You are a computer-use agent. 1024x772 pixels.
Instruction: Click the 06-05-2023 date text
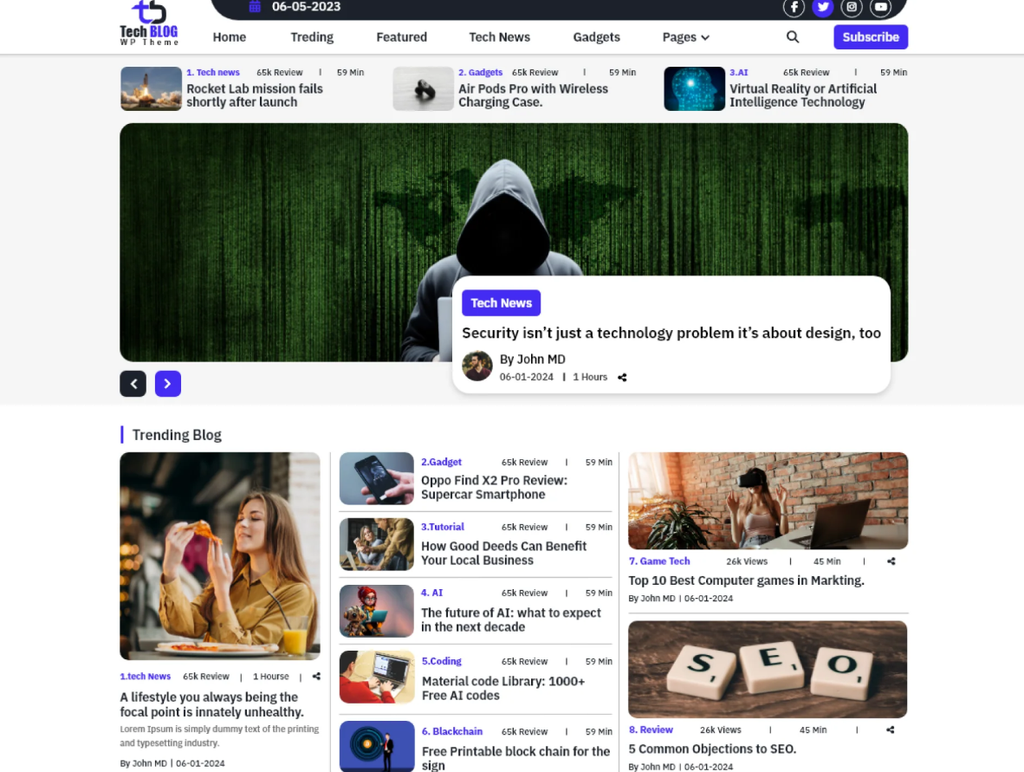point(306,7)
